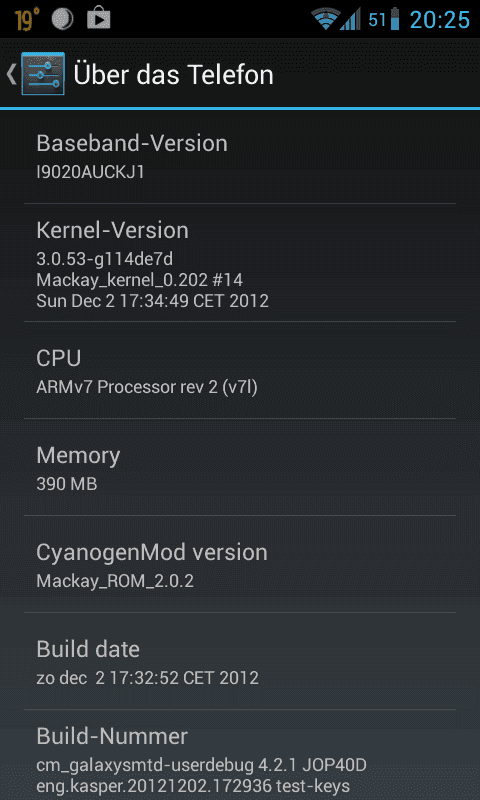Tap the CyanogenMod version entry
Screen dimensions: 480x800
[x=240, y=564]
